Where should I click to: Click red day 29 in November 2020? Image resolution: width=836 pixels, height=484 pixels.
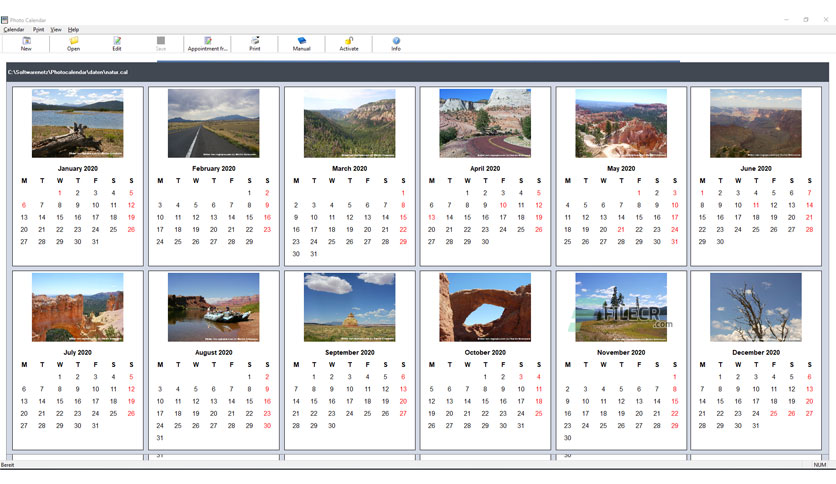coord(674,425)
